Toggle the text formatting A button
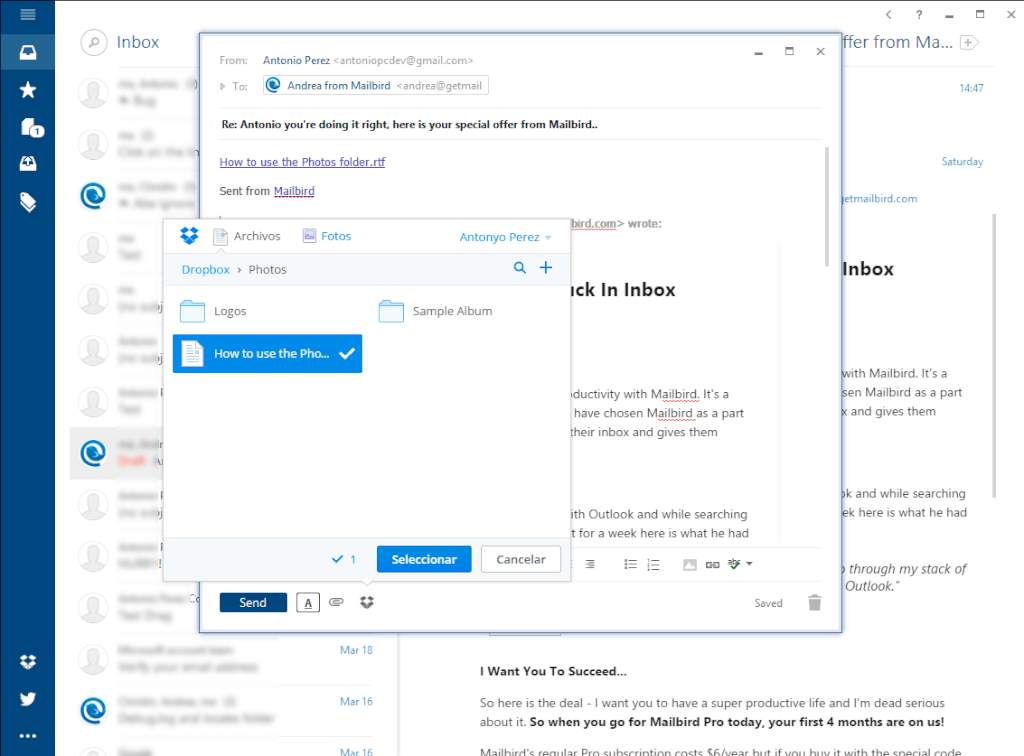This screenshot has width=1024, height=756. coord(308,603)
